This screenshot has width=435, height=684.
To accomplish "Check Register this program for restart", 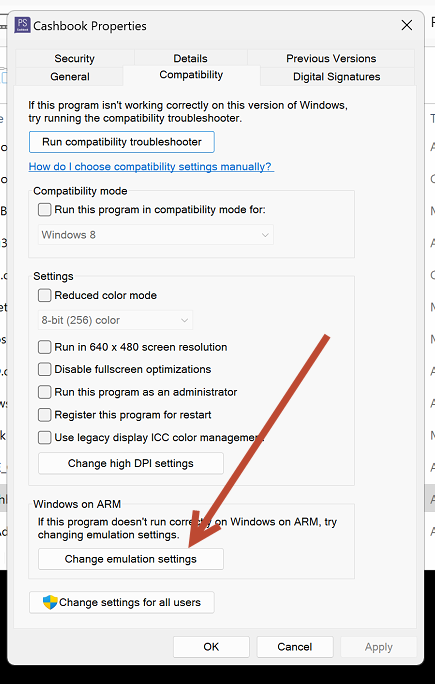I will 45,414.
